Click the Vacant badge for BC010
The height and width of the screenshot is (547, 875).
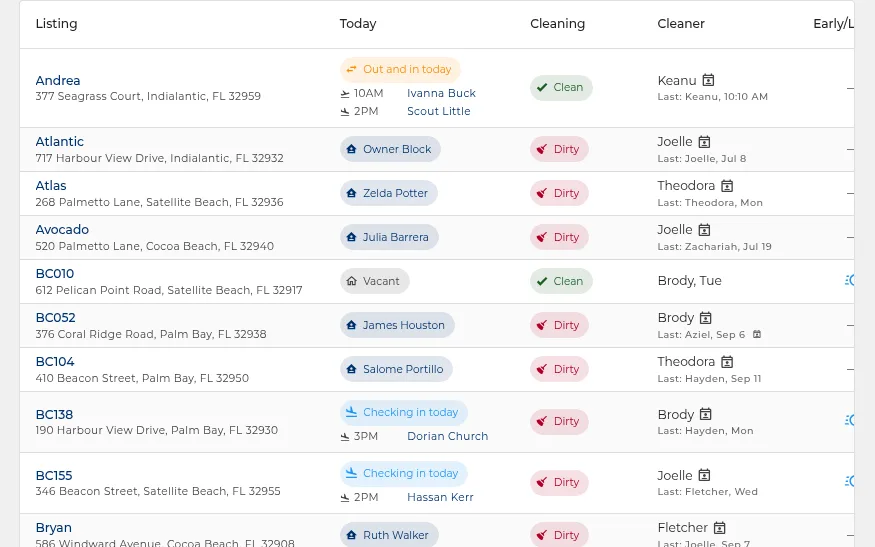374,281
